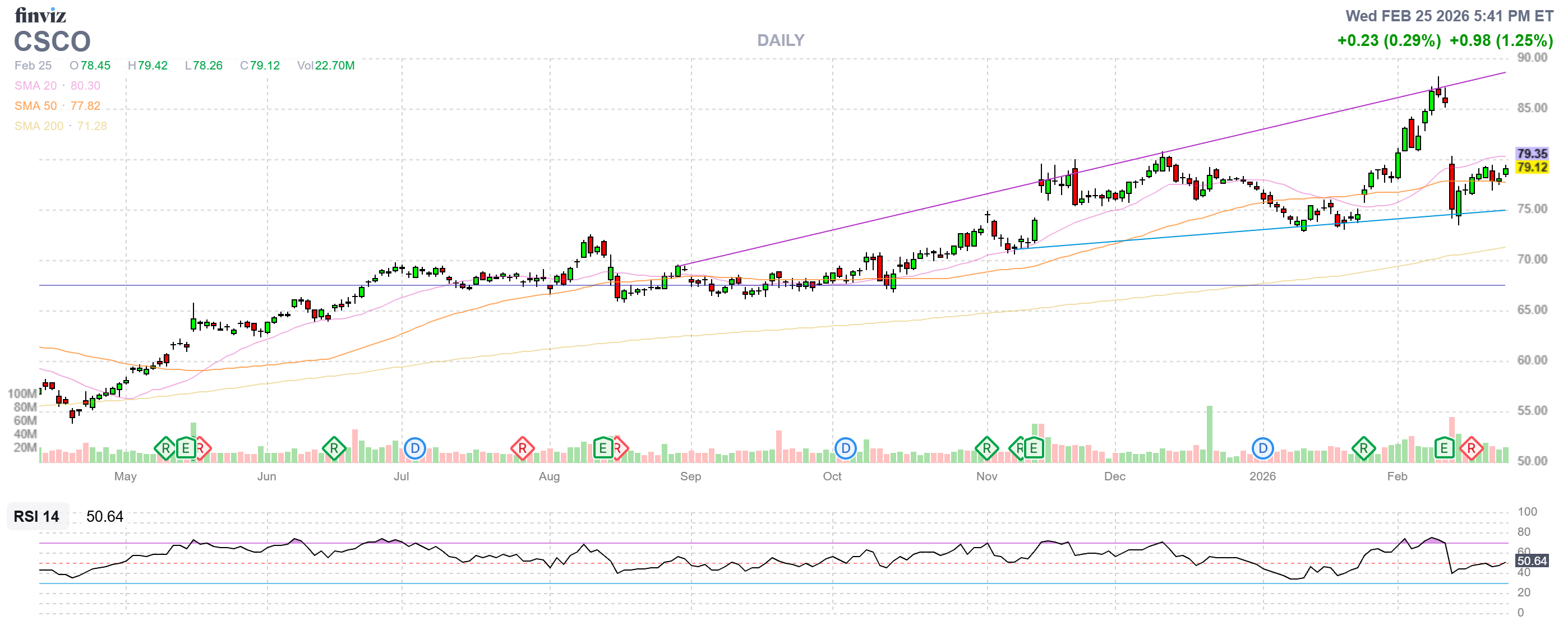Click the SMA 20 legend label

pyautogui.click(x=35, y=86)
